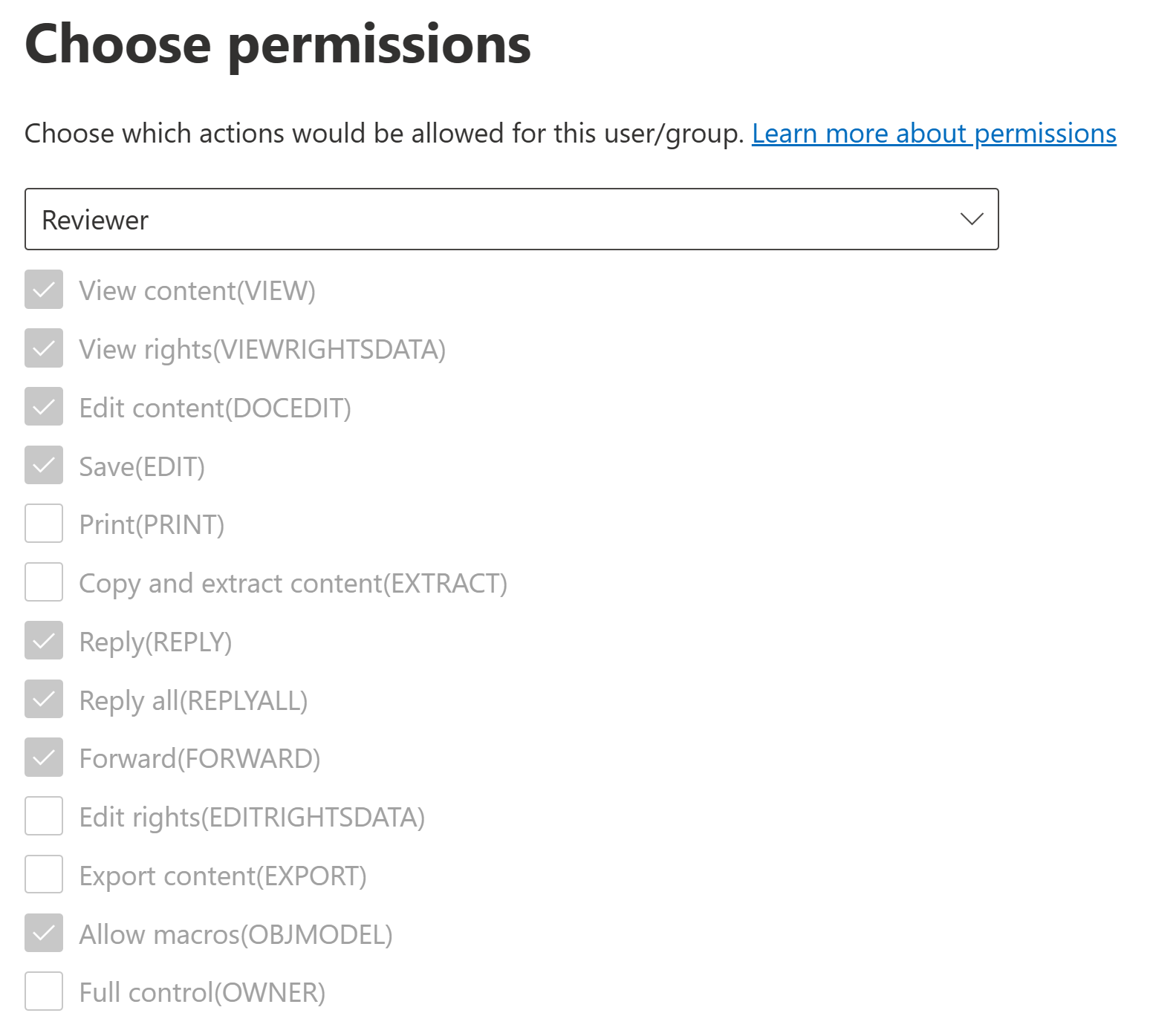The height and width of the screenshot is (1036, 1153).
Task: Click the Reviewer text in combo box
Action: (x=95, y=221)
